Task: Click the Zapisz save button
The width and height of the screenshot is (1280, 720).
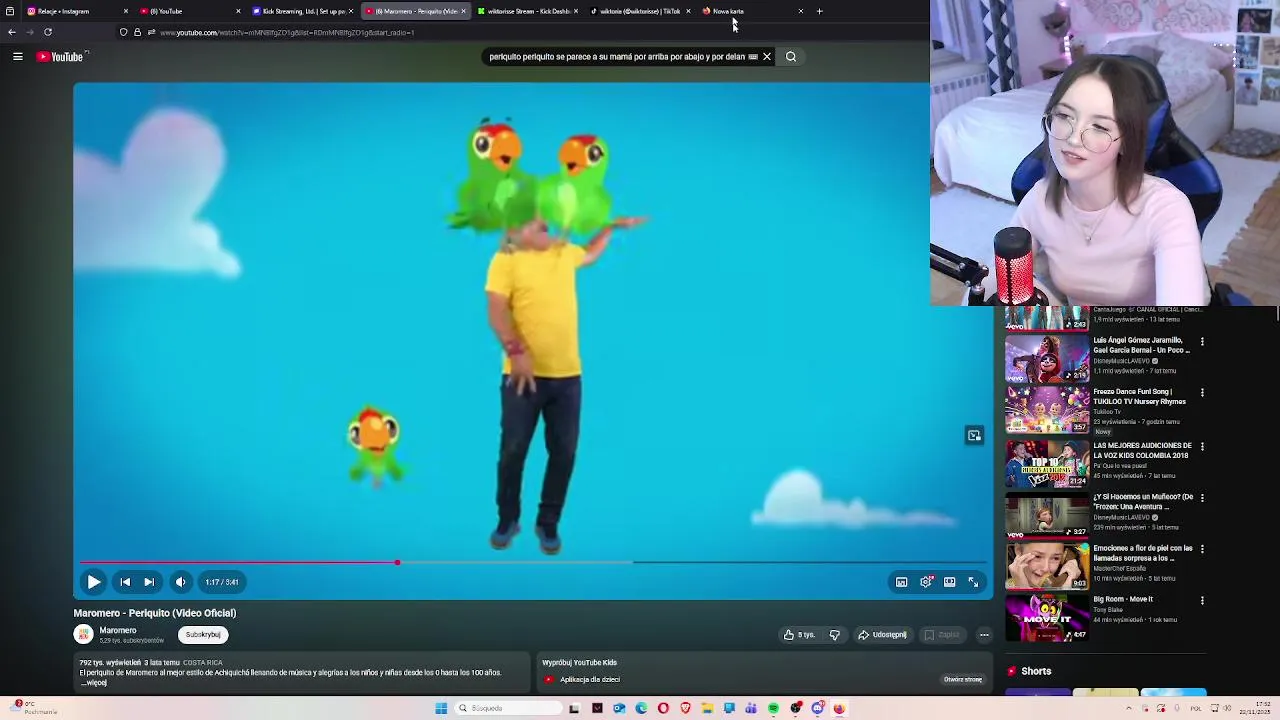Action: [x=941, y=634]
